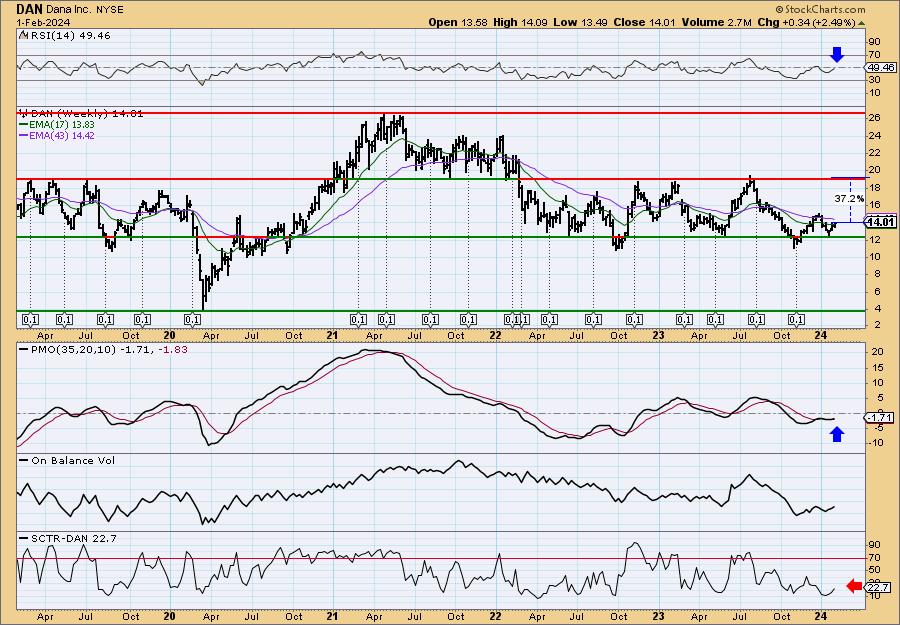Viewport: 900px width, 625px height.
Task: Click the -1.71 PMO value tag
Action: [880, 418]
